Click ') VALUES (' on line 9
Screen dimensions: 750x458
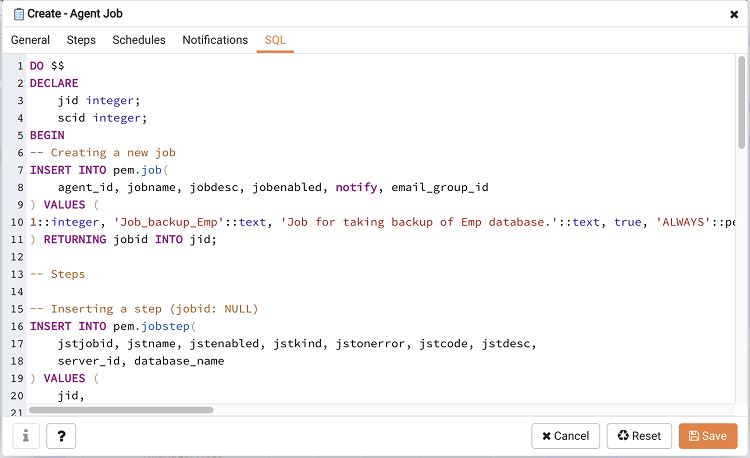(65, 205)
